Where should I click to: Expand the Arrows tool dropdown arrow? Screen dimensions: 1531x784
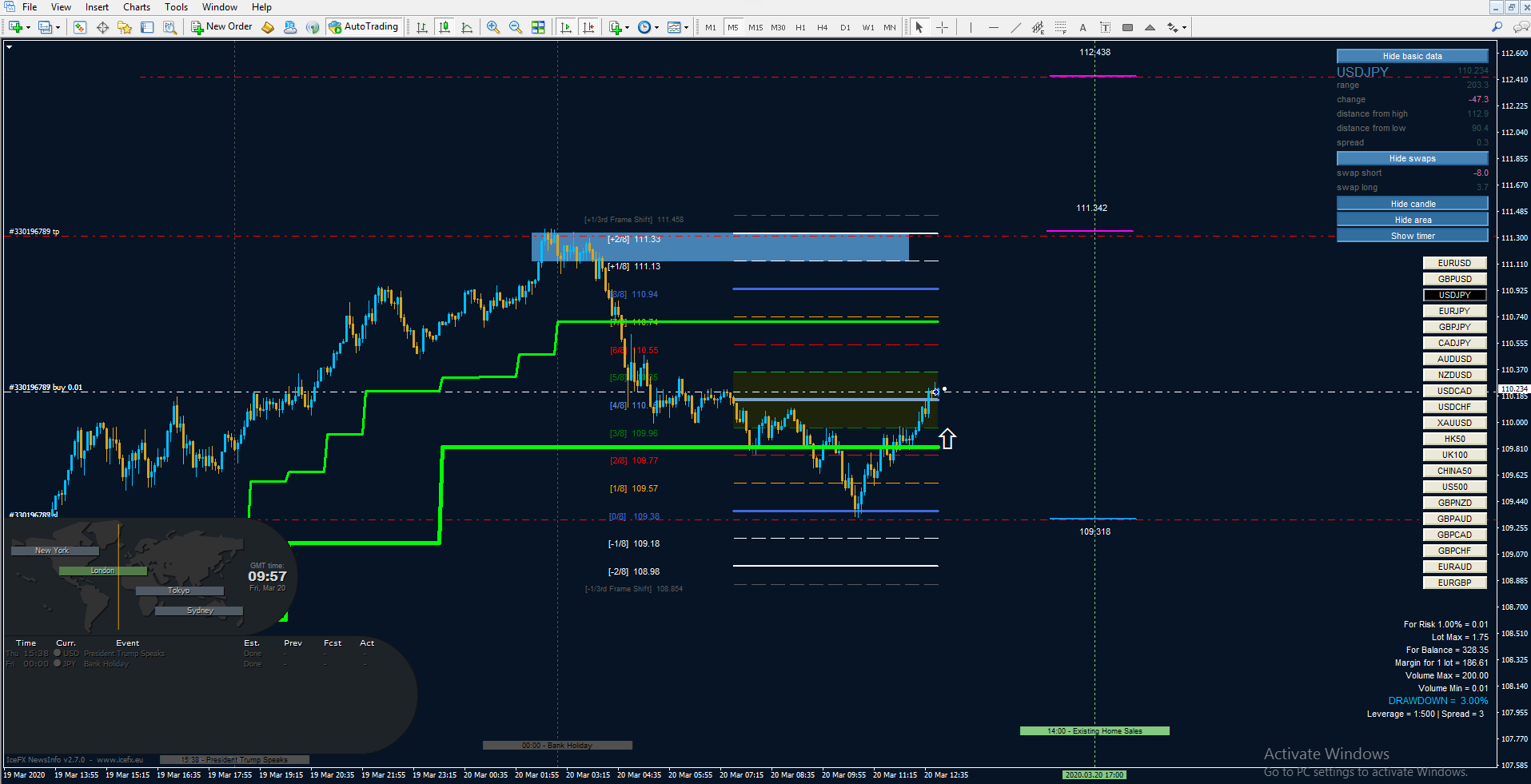(x=1183, y=28)
